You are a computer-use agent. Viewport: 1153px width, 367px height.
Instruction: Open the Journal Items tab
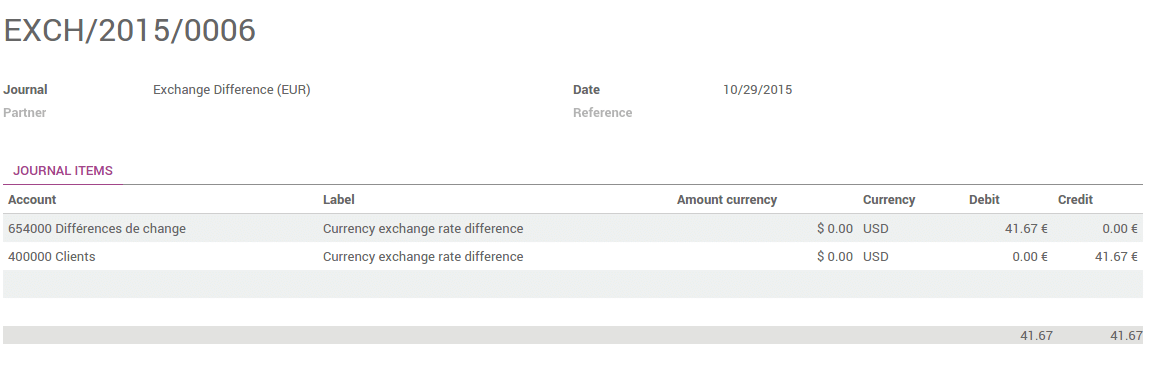(63, 171)
